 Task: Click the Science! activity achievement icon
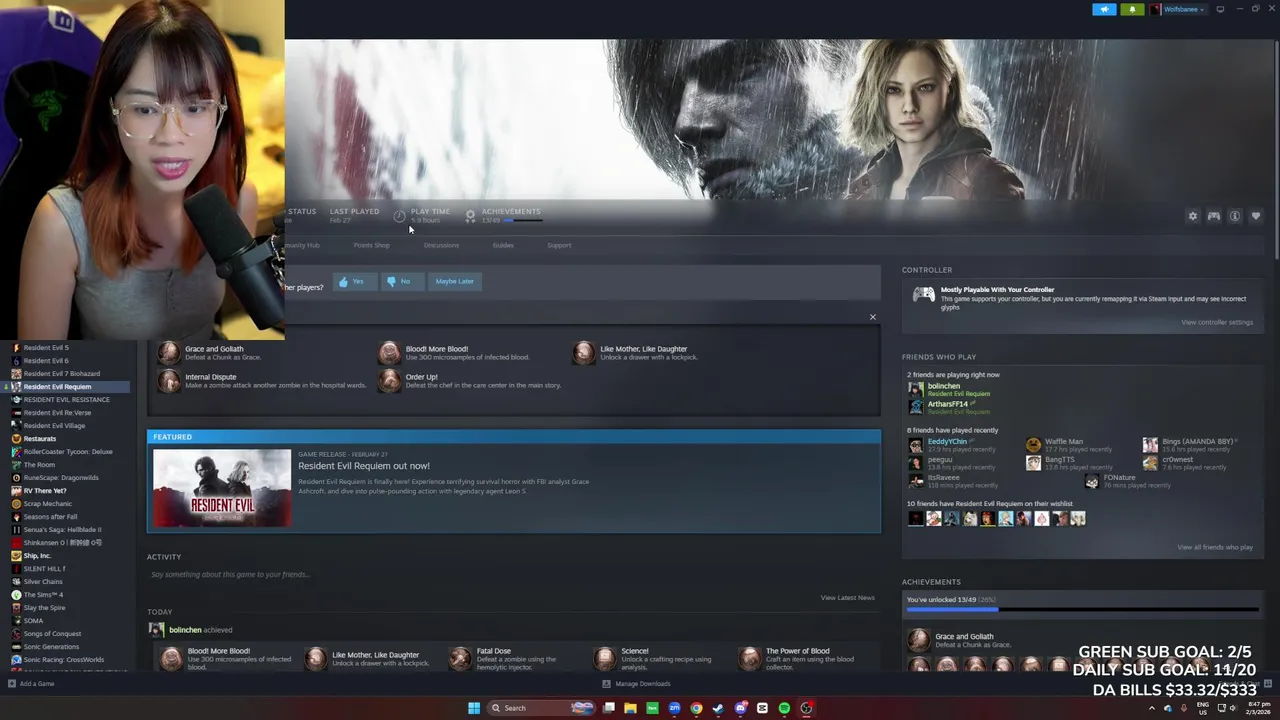click(x=604, y=658)
